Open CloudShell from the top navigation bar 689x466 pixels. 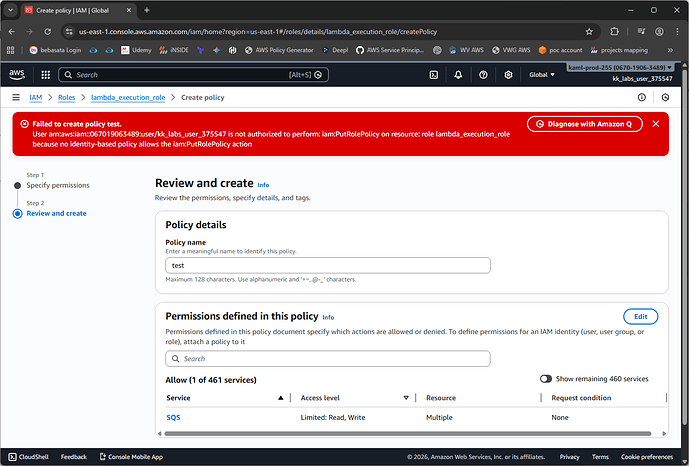(433, 75)
